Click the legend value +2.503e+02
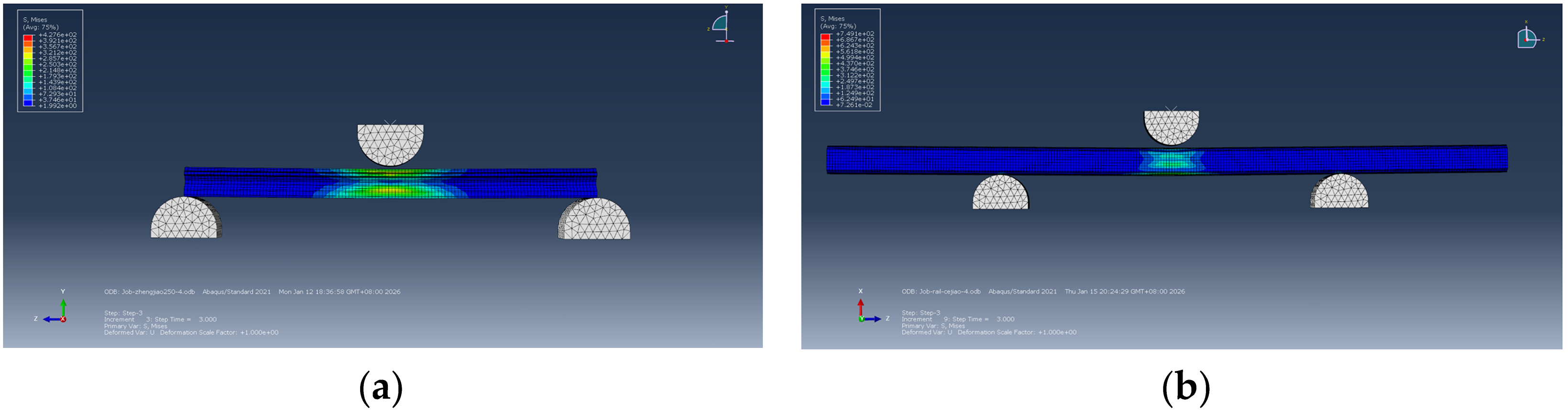 [x=58, y=65]
